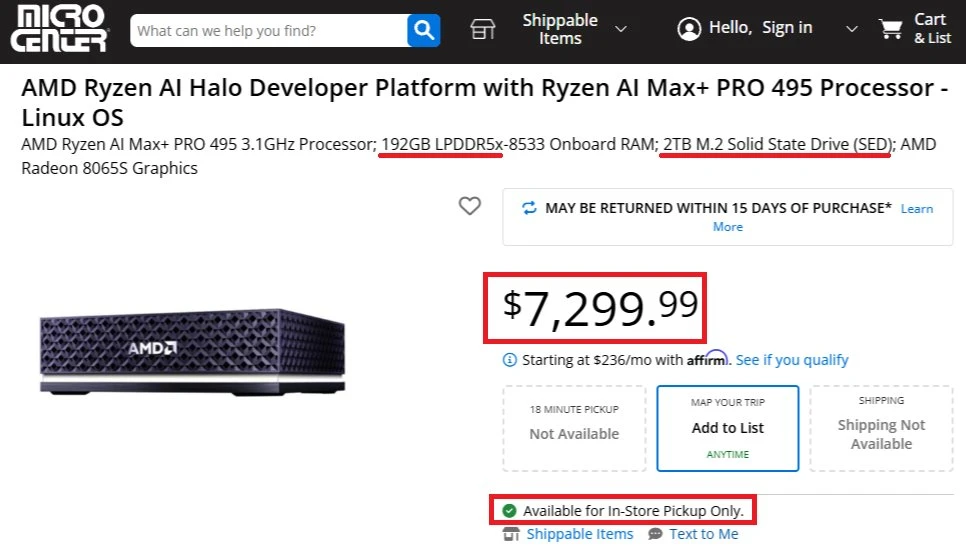Click 'MAY BE RETURNED WITHIN 15 DAYS' text
Screen dimensions: 966x548
[718, 208]
